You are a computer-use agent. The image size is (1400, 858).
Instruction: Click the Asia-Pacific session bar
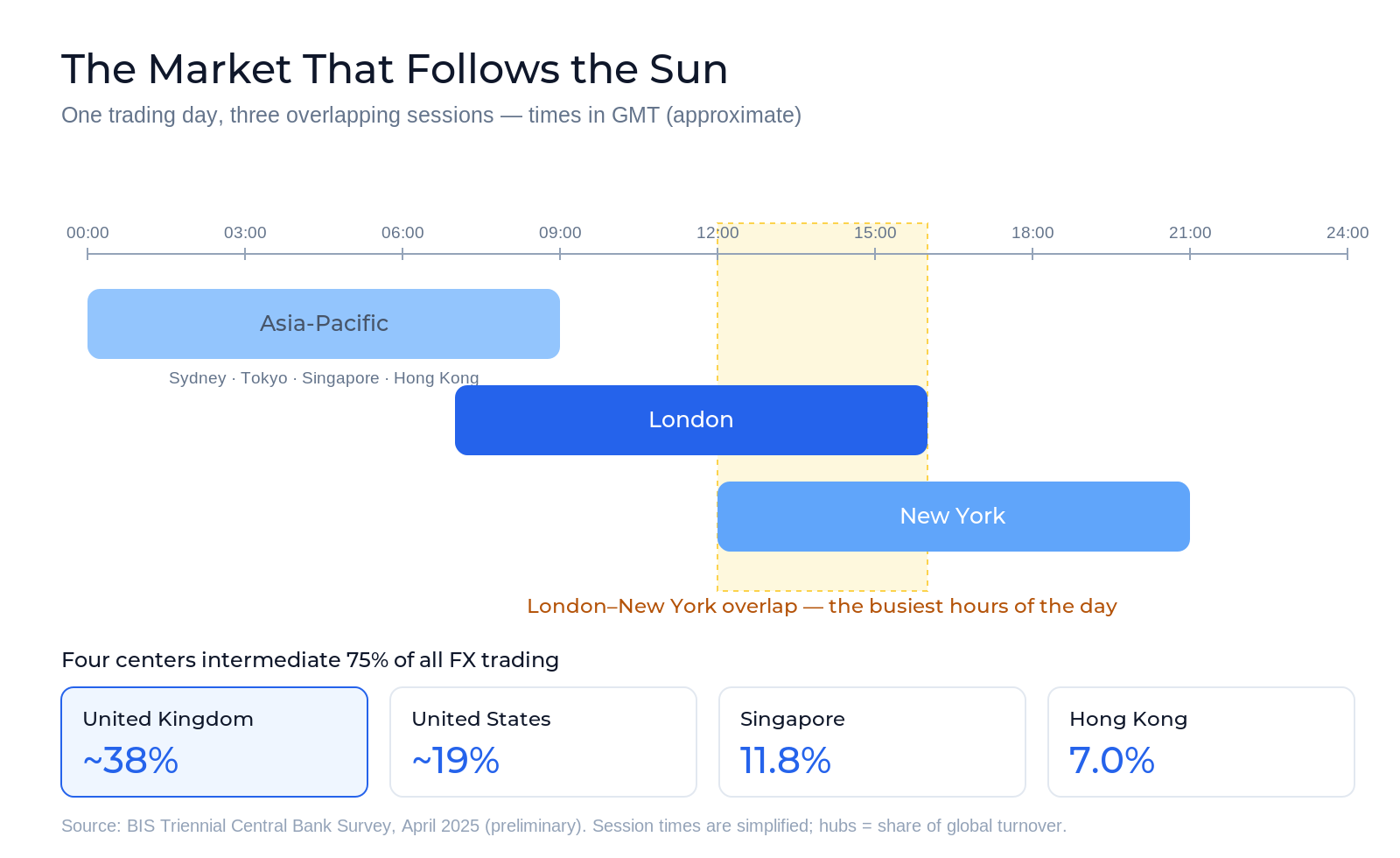click(324, 324)
